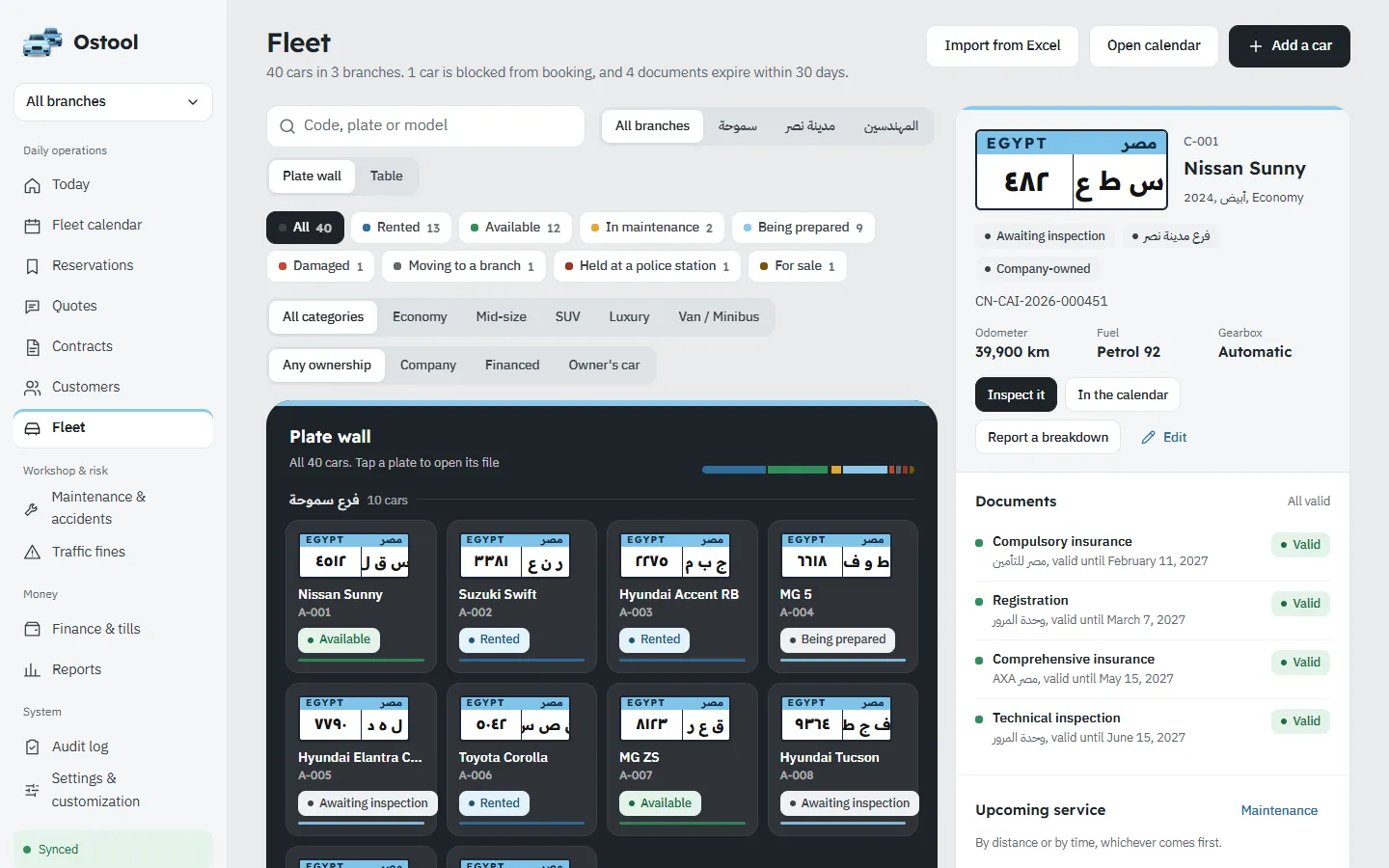Viewport: 1389px width, 868px height.
Task: Click the Reservations bookmark icon
Action: [x=33, y=266]
